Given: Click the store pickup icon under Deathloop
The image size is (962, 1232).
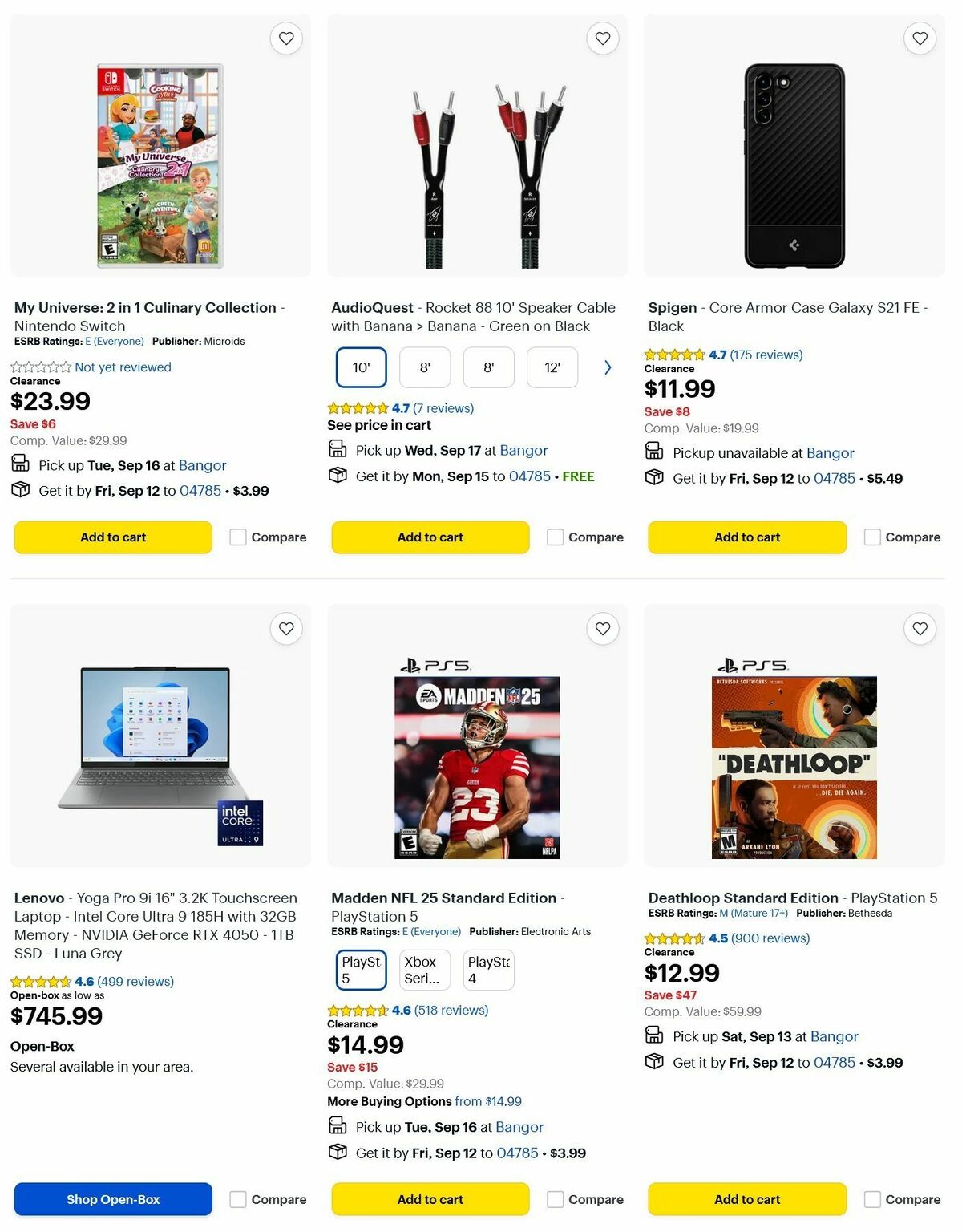Looking at the screenshot, I should coord(653,1035).
